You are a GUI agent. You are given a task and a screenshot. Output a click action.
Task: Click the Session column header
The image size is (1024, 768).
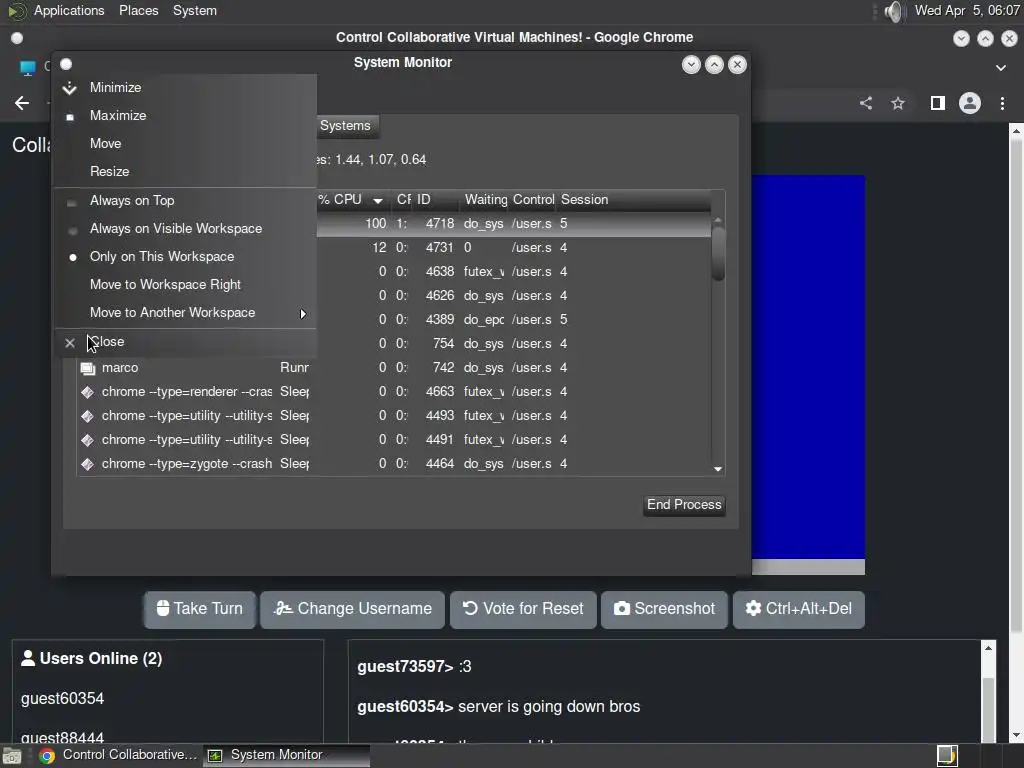point(584,200)
